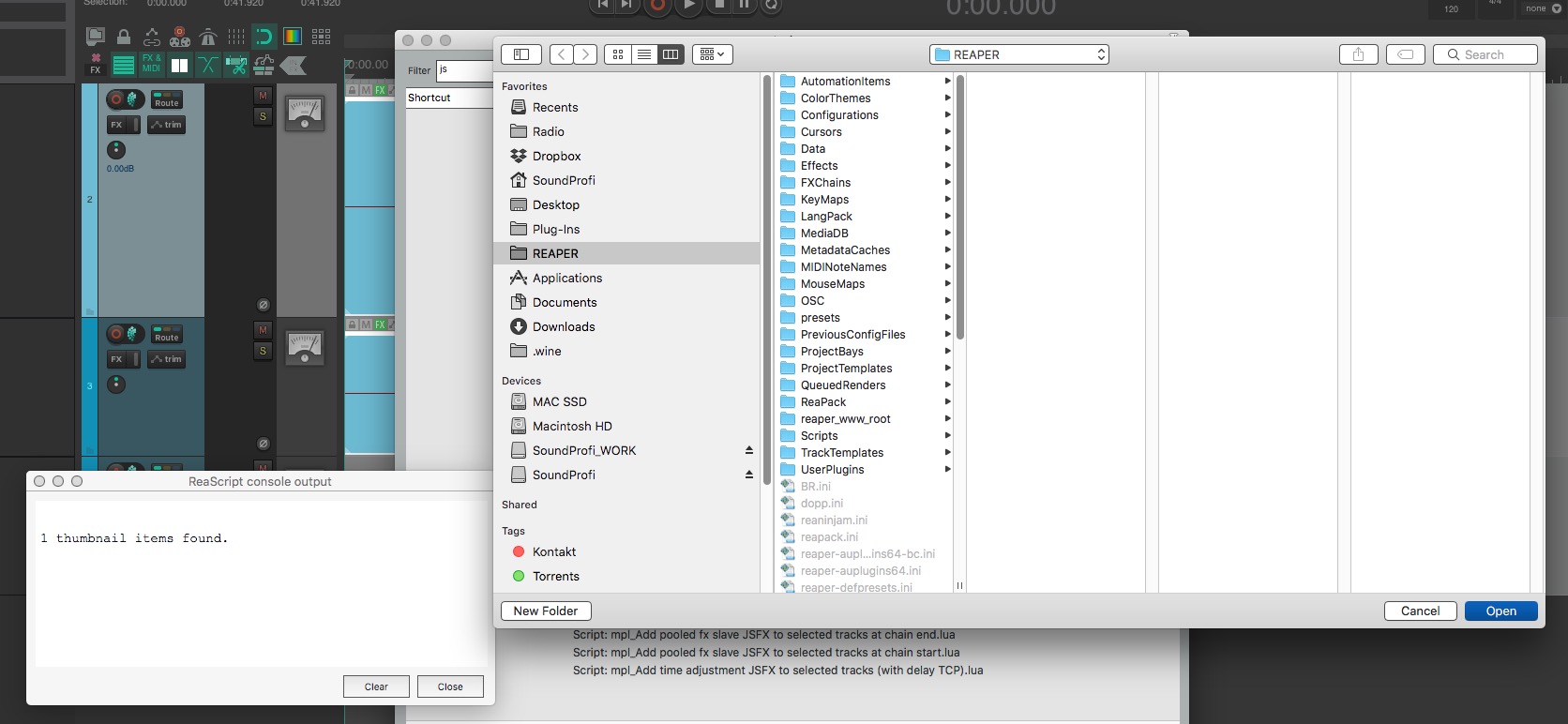Screen dimensions: 1568x724
Task: Click the green horizontal lines toolbar icon
Action: pyautogui.click(x=123, y=65)
